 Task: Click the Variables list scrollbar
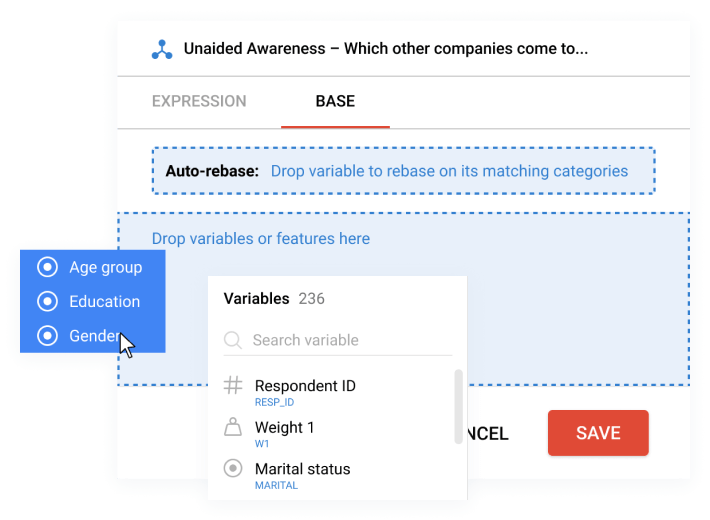click(x=458, y=407)
